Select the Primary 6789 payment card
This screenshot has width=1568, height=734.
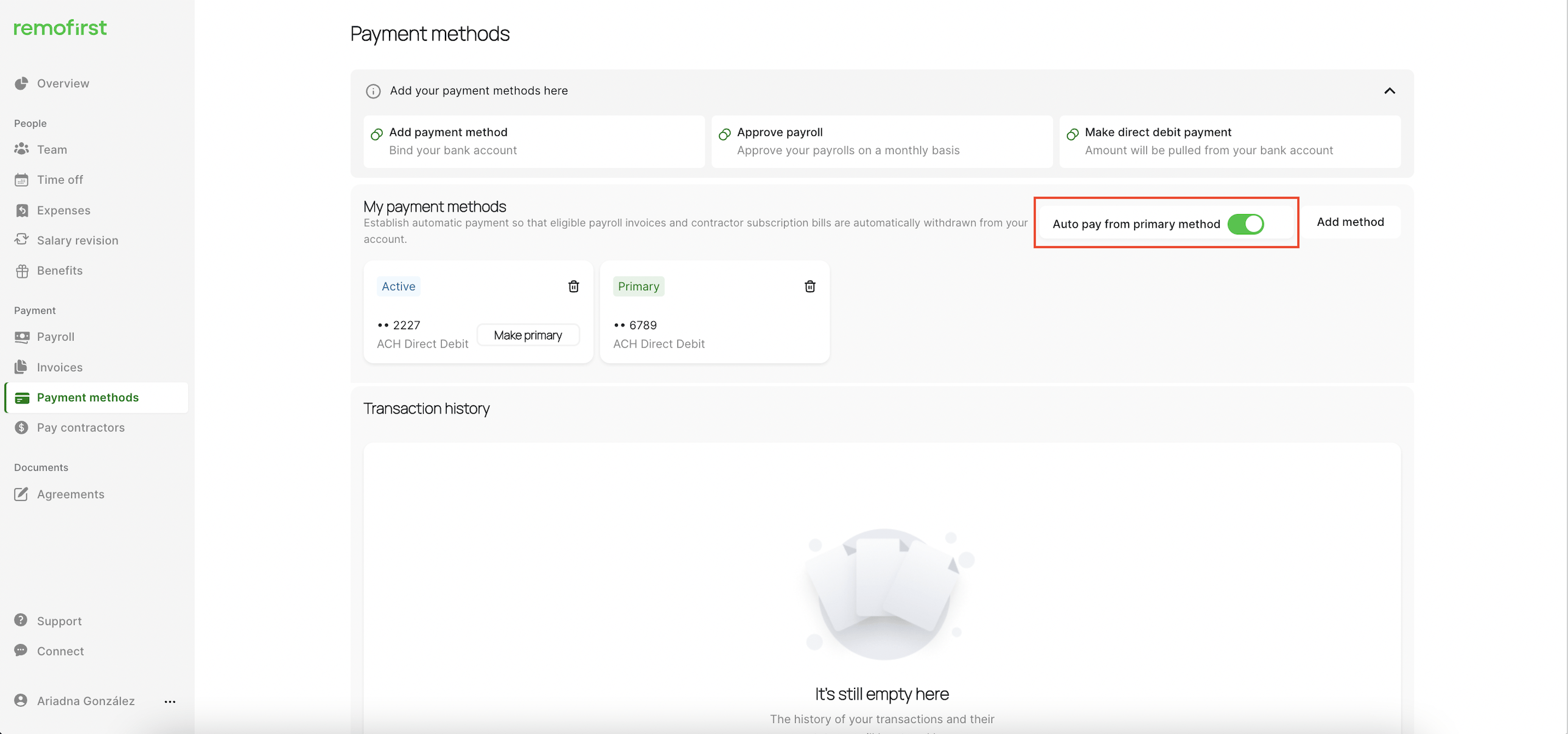pyautogui.click(x=714, y=329)
